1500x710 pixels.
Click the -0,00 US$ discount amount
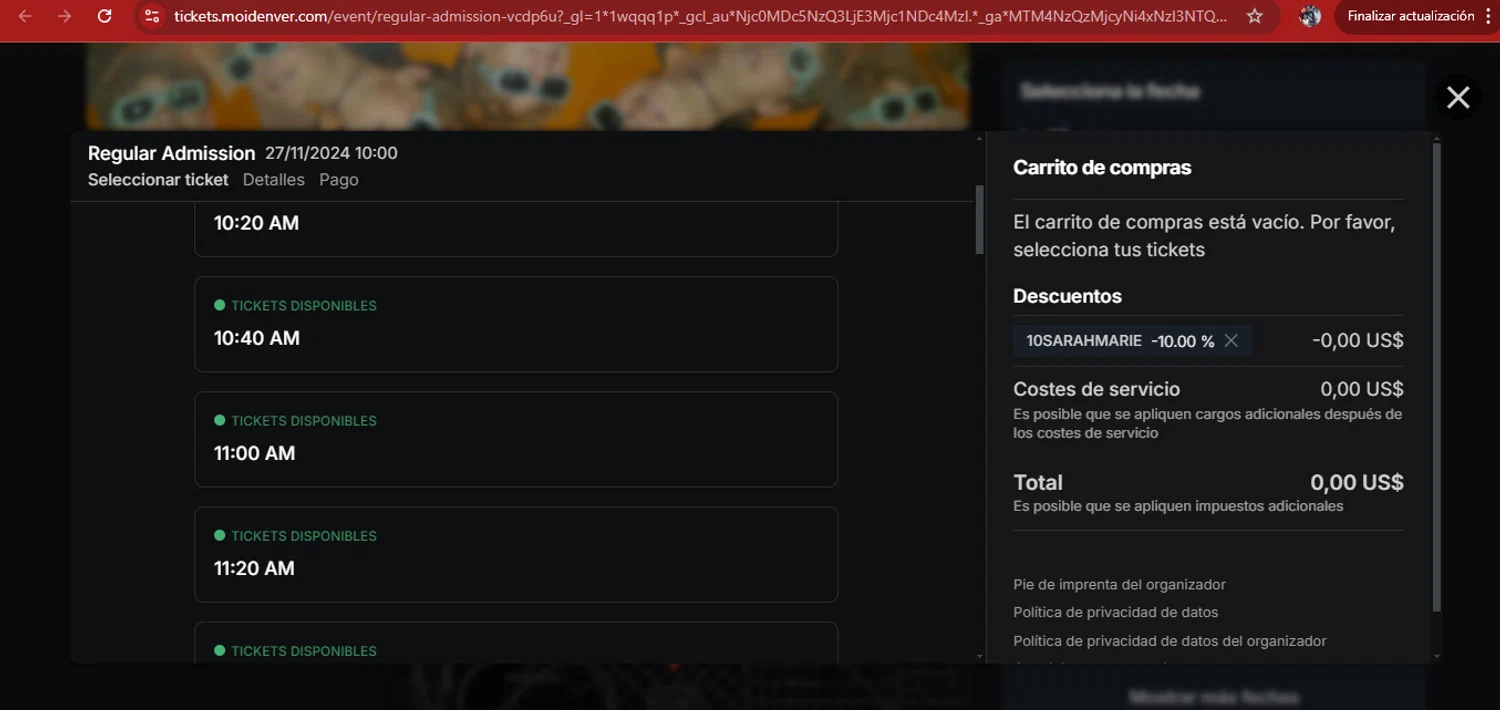tap(1357, 340)
